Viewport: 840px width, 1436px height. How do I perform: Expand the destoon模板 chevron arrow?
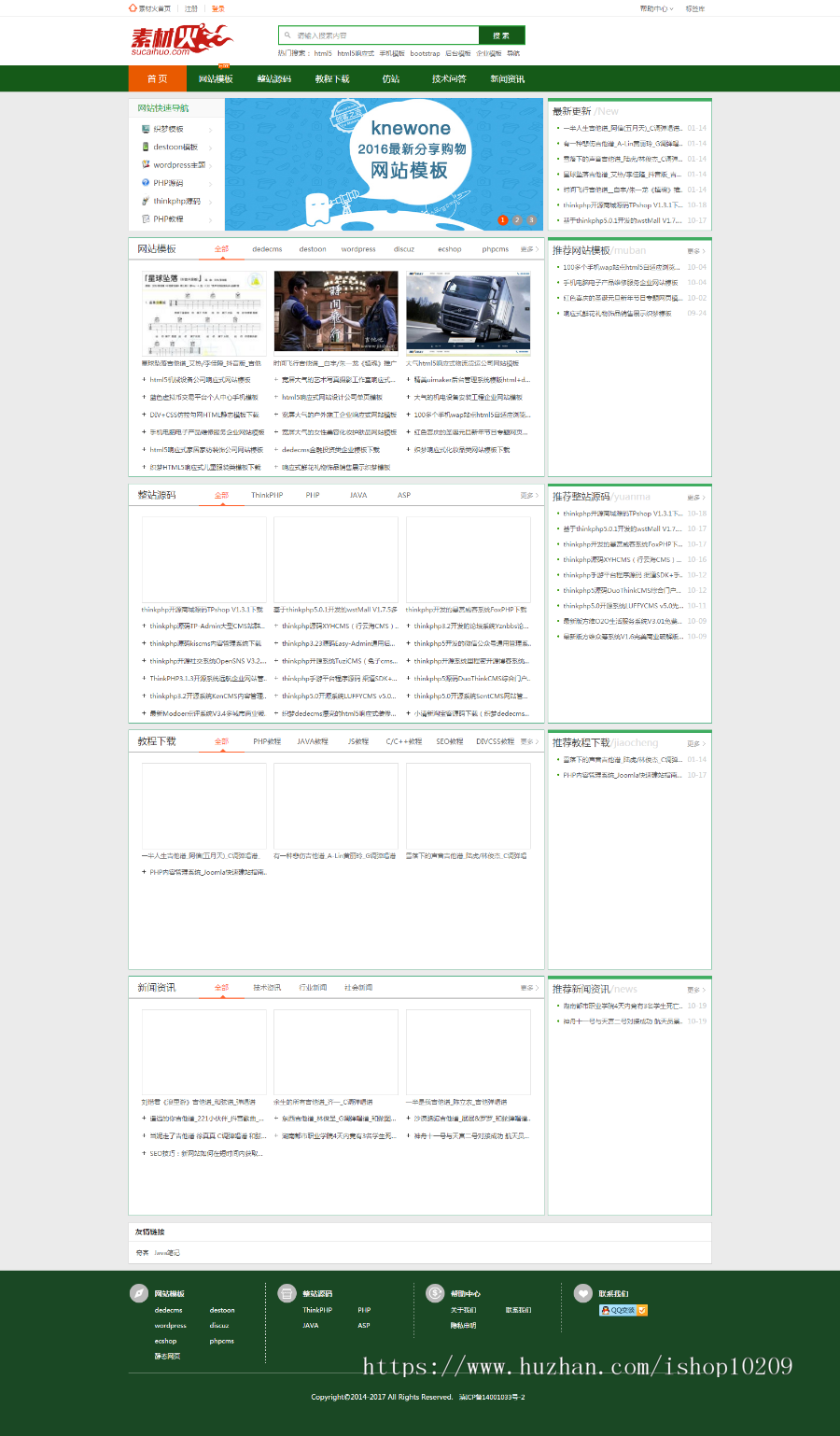pos(210,147)
